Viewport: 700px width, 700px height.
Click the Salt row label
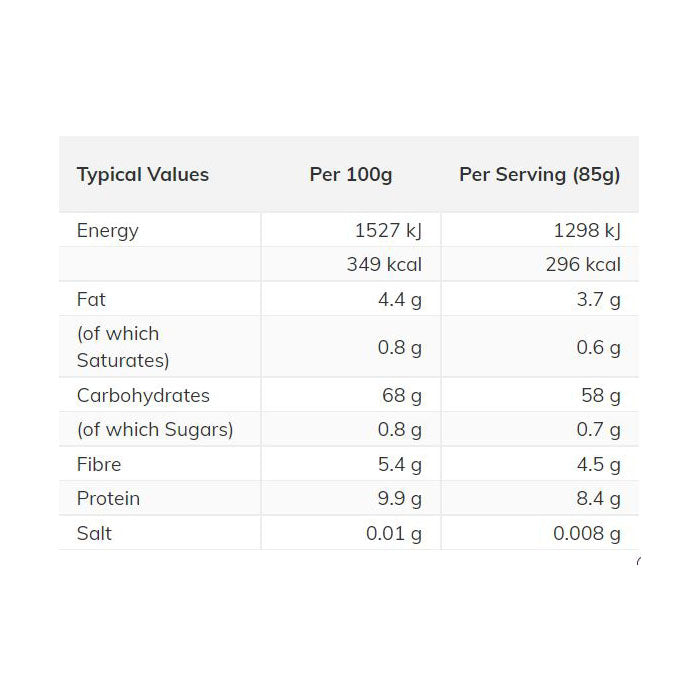tap(94, 533)
